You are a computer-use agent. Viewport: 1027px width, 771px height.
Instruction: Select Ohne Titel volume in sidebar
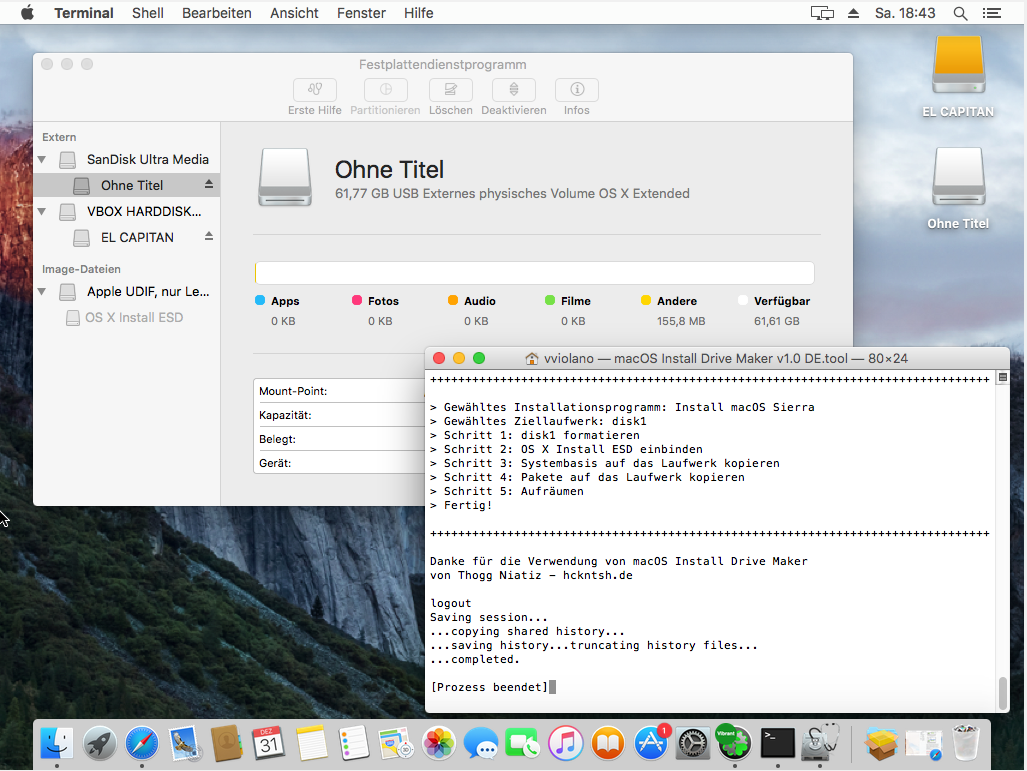pos(126,185)
